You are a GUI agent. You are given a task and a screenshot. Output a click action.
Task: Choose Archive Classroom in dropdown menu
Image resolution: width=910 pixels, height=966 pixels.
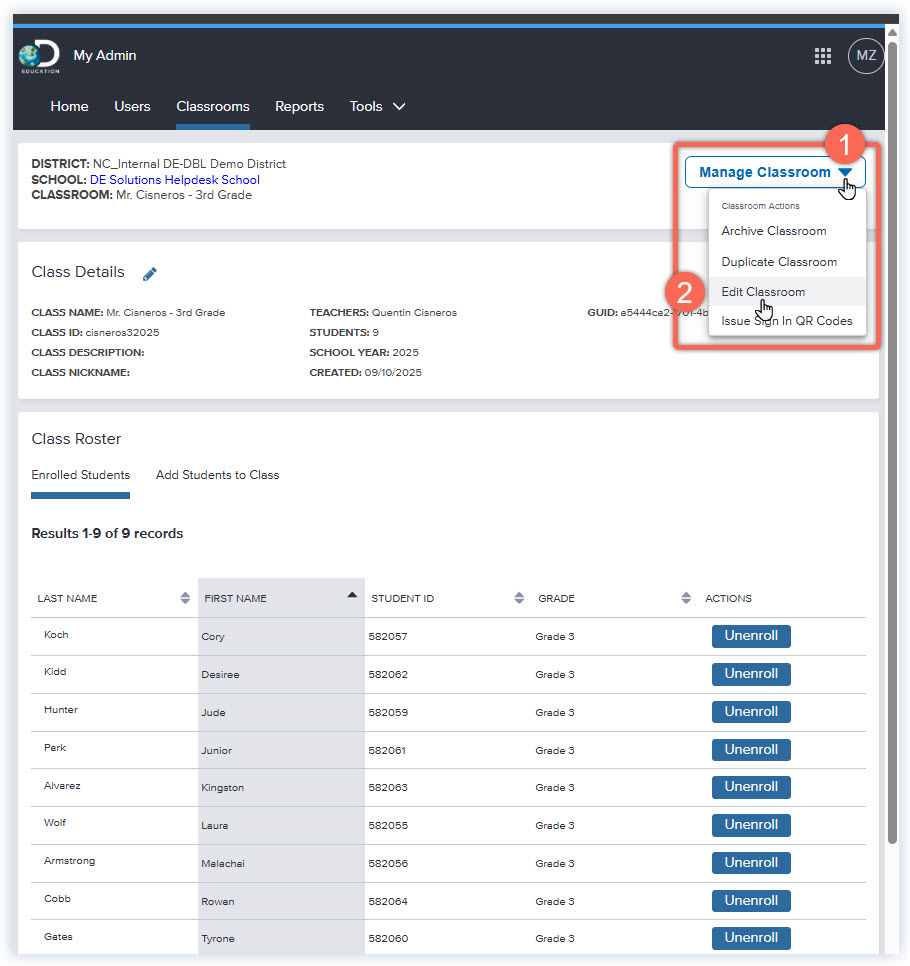click(773, 231)
